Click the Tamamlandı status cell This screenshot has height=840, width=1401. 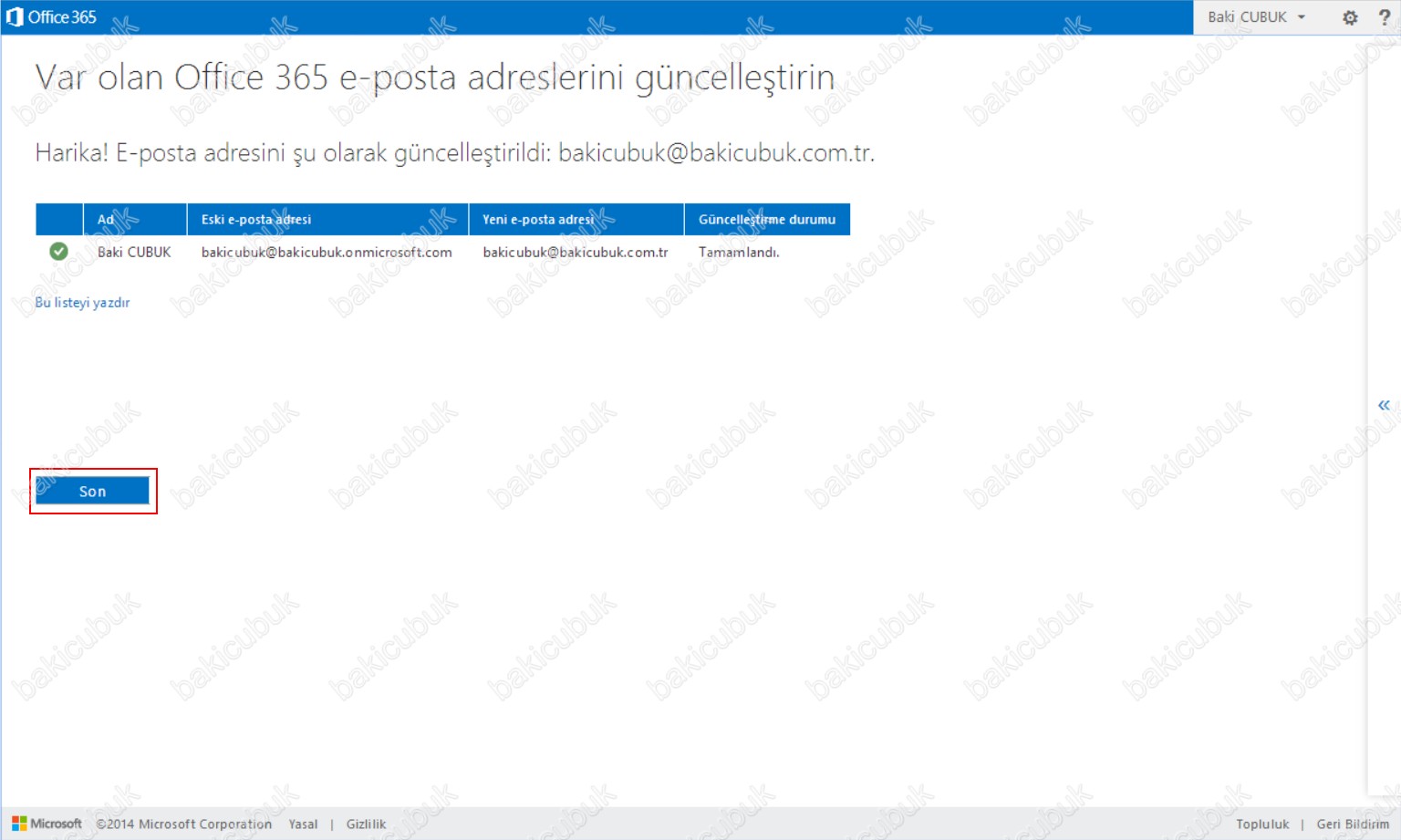click(739, 252)
